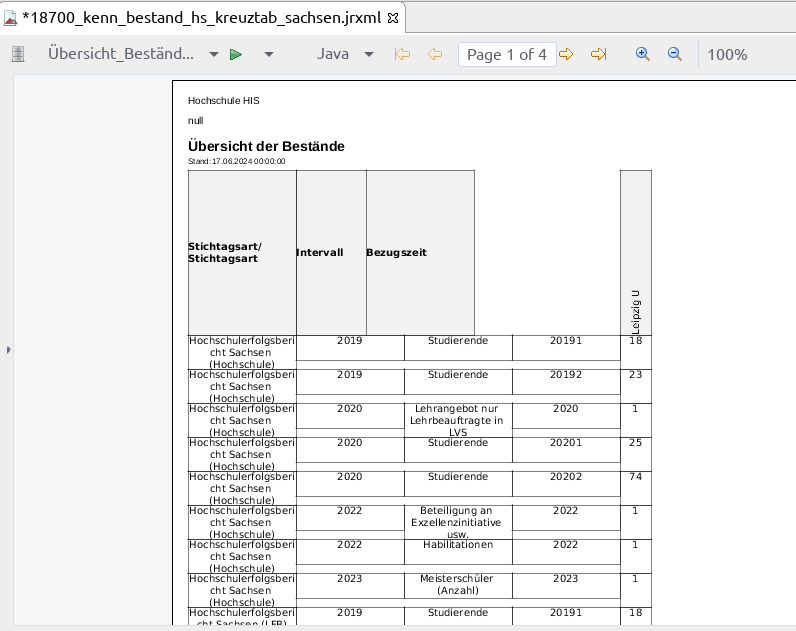
Task: Click the value 25 cell
Action: tap(636, 454)
